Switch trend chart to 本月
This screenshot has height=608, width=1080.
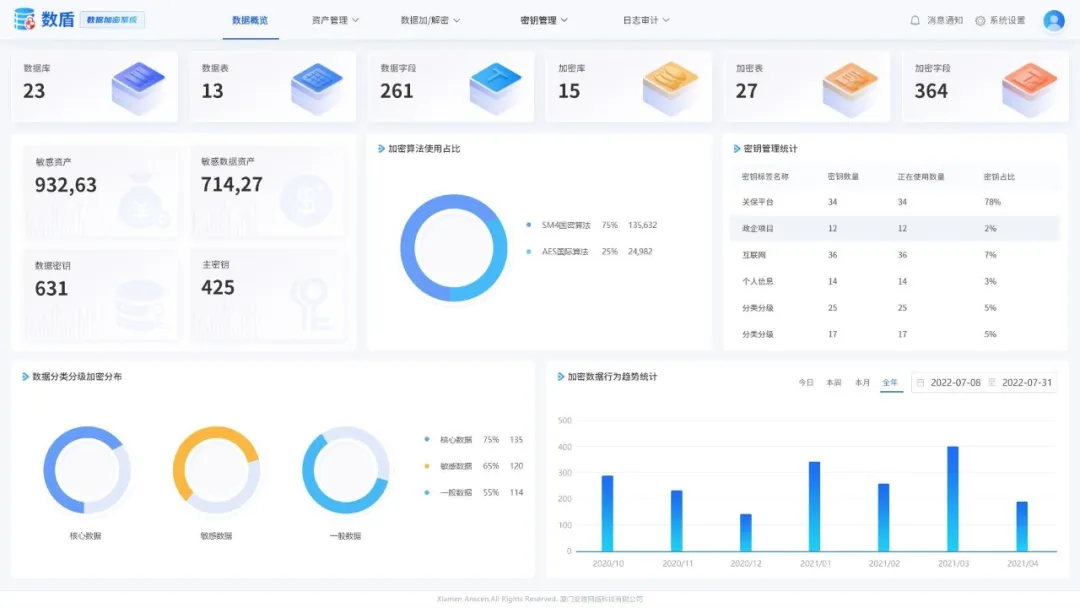862,383
